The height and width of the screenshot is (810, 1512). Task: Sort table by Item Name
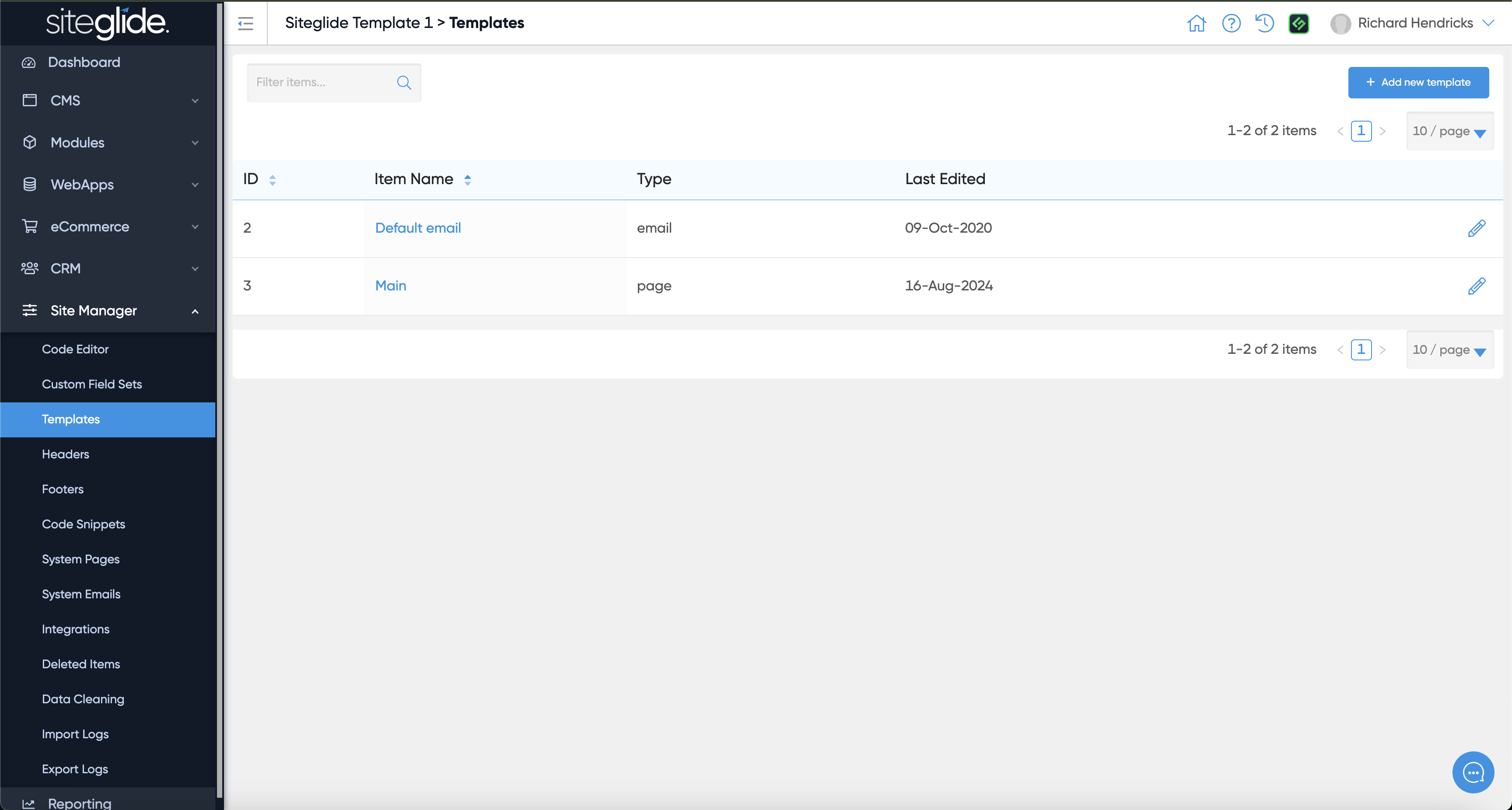click(x=467, y=180)
